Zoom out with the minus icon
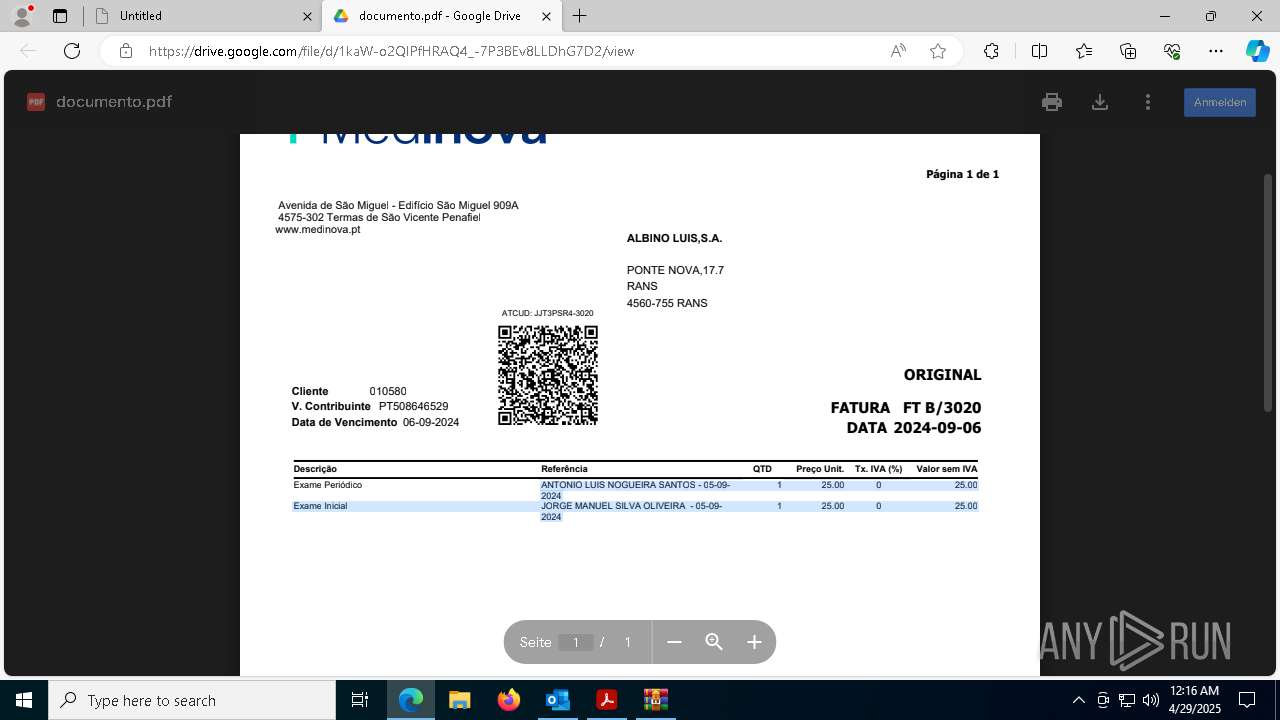1280x720 pixels. pyautogui.click(x=674, y=642)
